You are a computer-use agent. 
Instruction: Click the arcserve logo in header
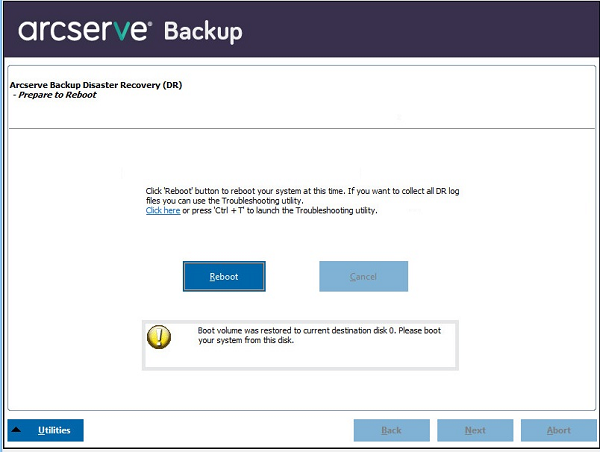pyautogui.click(x=85, y=31)
